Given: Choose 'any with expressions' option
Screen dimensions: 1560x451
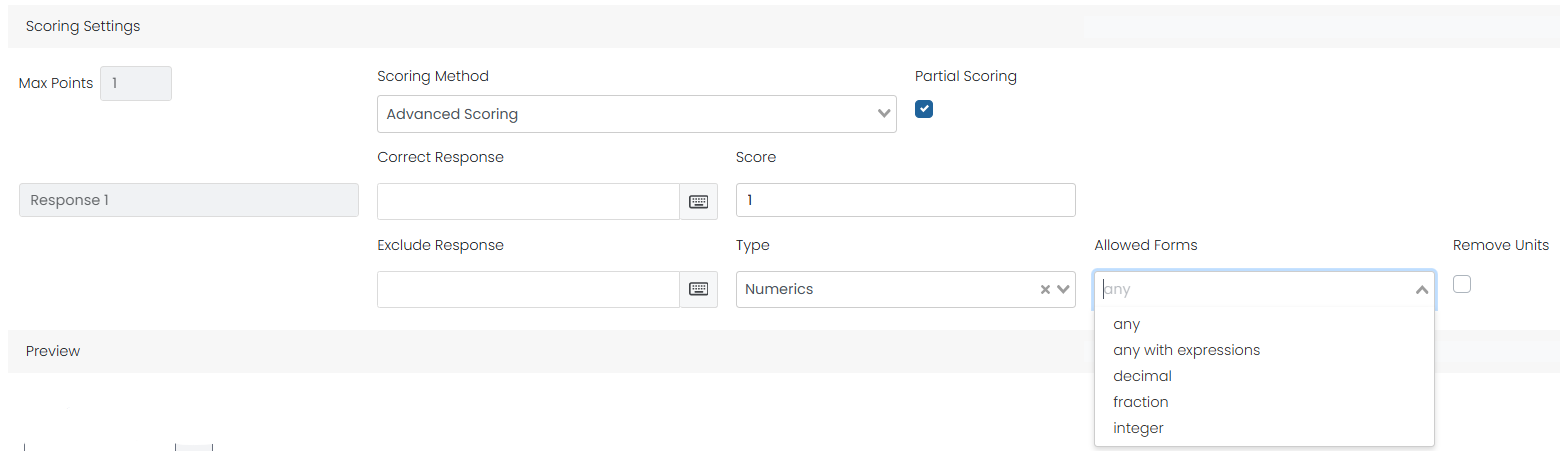Looking at the screenshot, I should coord(1186,350).
